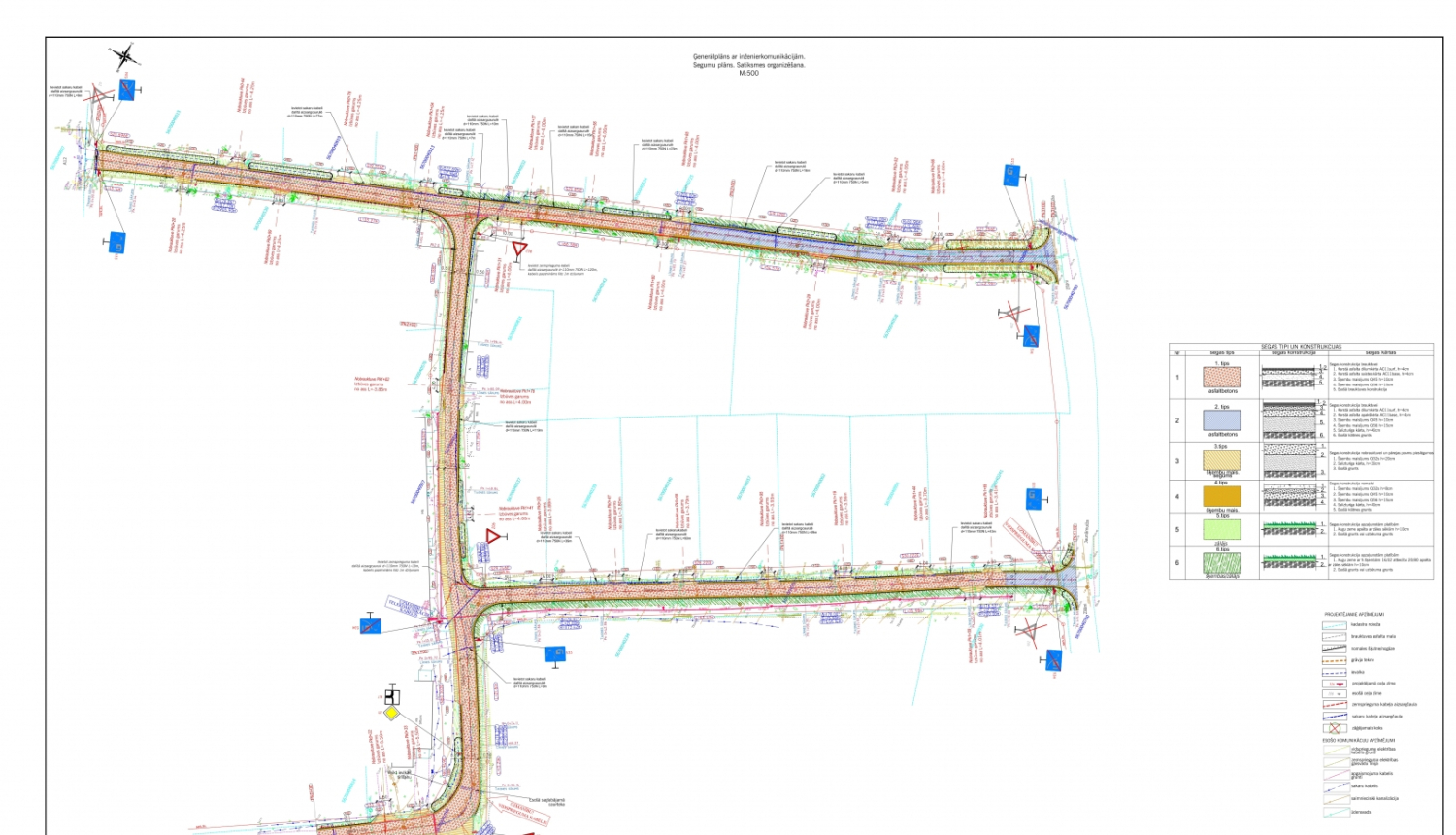Viewport: 1456px width, 835px height.
Task: Click the black-and-white junction sign above yellow diamond
Action: pos(391,695)
